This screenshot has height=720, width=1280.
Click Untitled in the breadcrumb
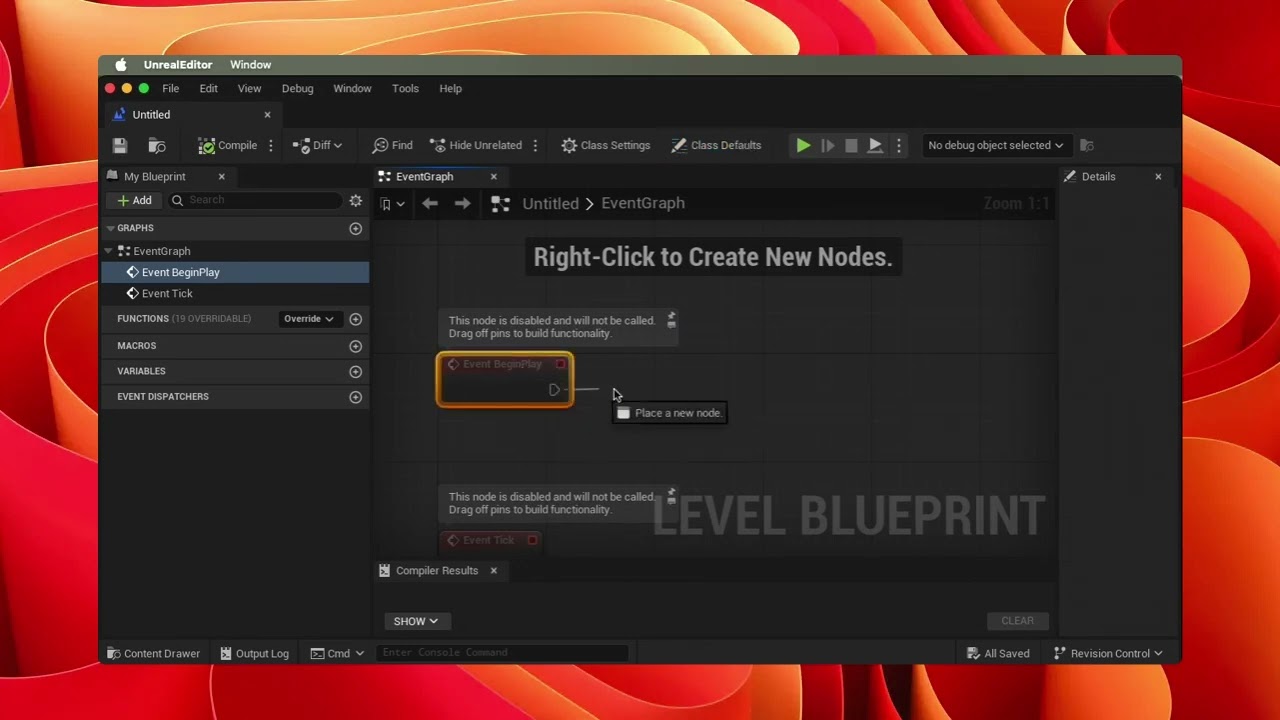point(550,204)
